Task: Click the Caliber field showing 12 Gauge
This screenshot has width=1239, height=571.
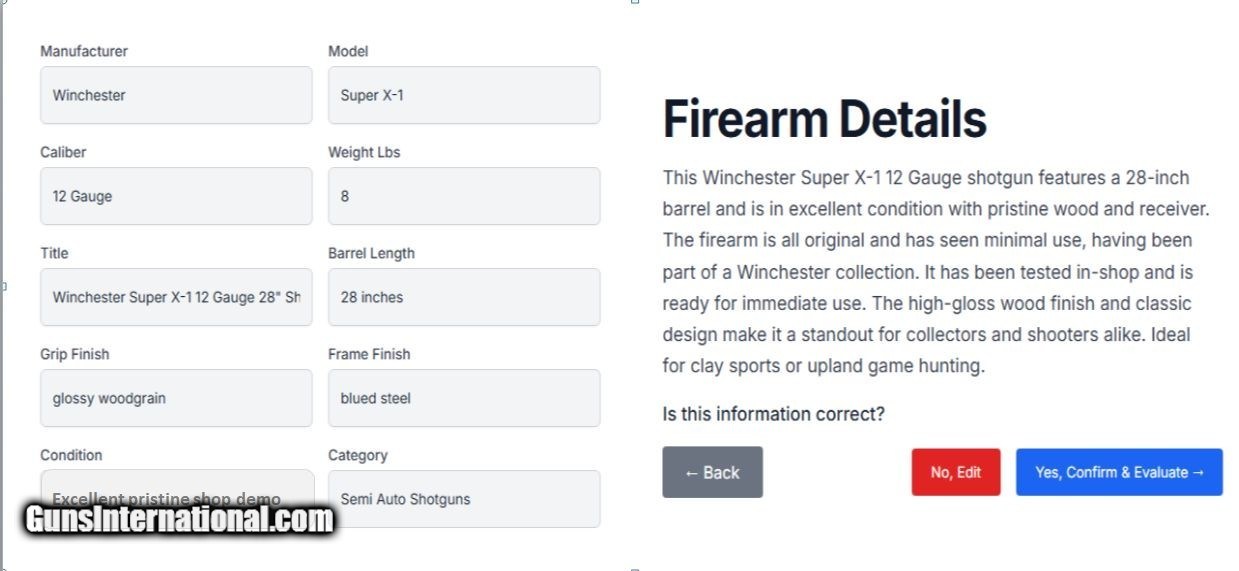Action: click(176, 197)
